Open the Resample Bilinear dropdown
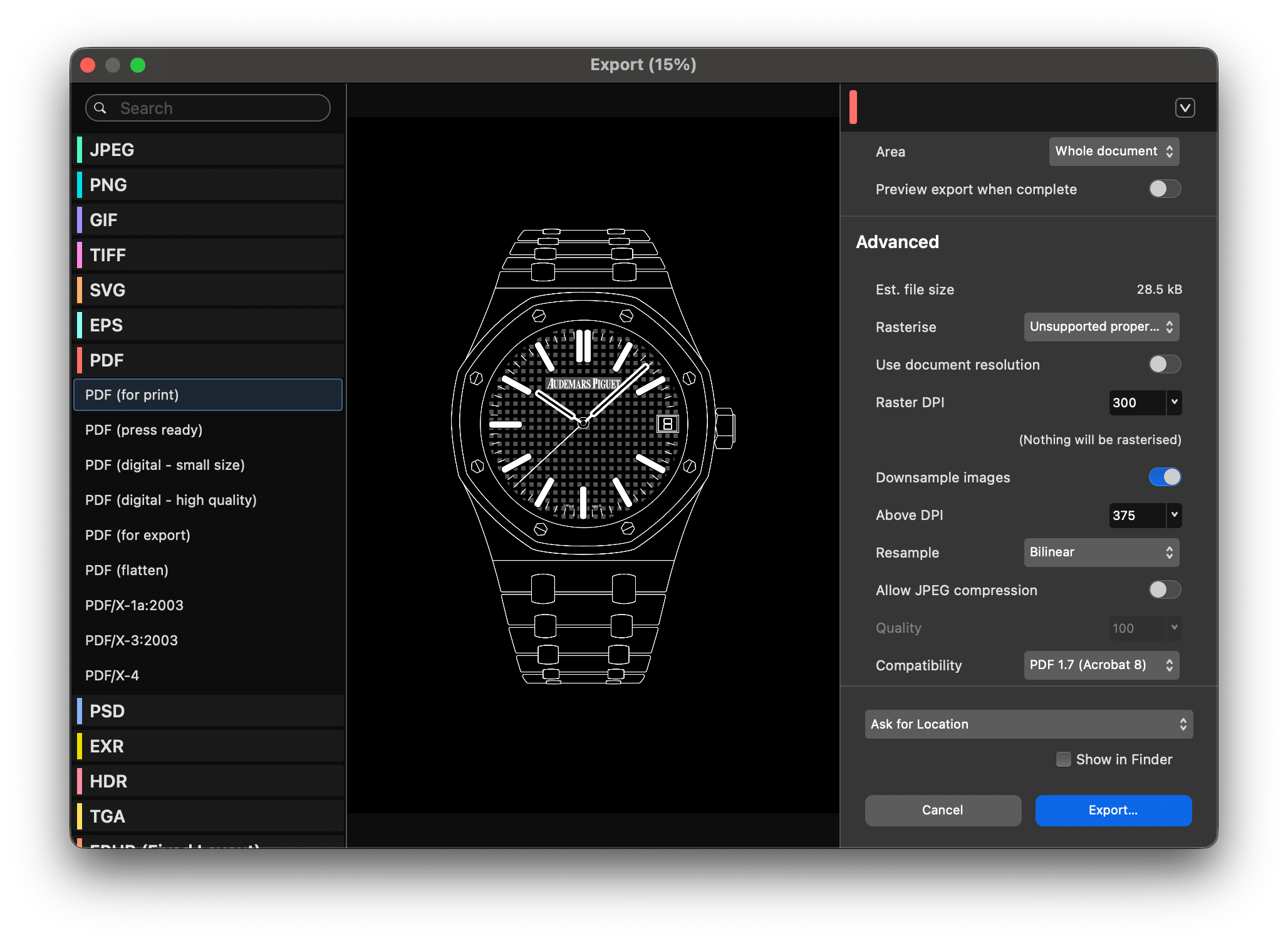The height and width of the screenshot is (941, 1288). 1101,552
